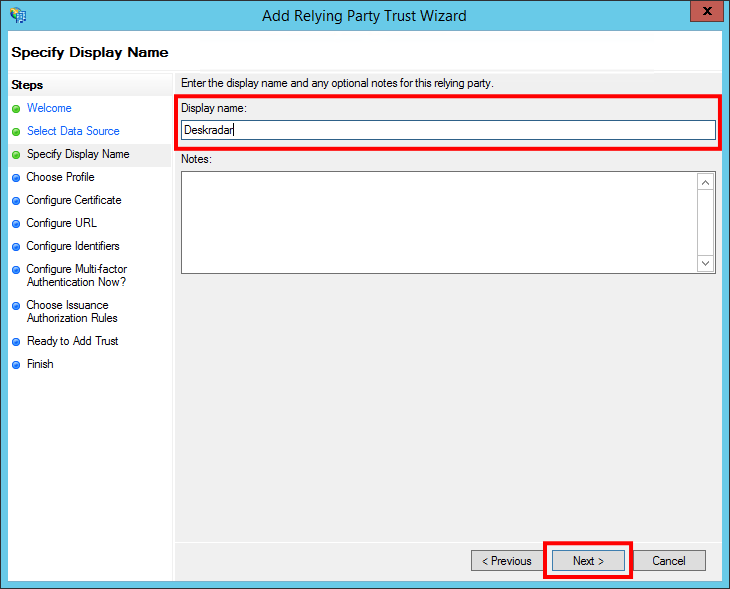Screen dimensions: 730x589
Task: Click the green bullet beside Welcome
Action: (16, 109)
